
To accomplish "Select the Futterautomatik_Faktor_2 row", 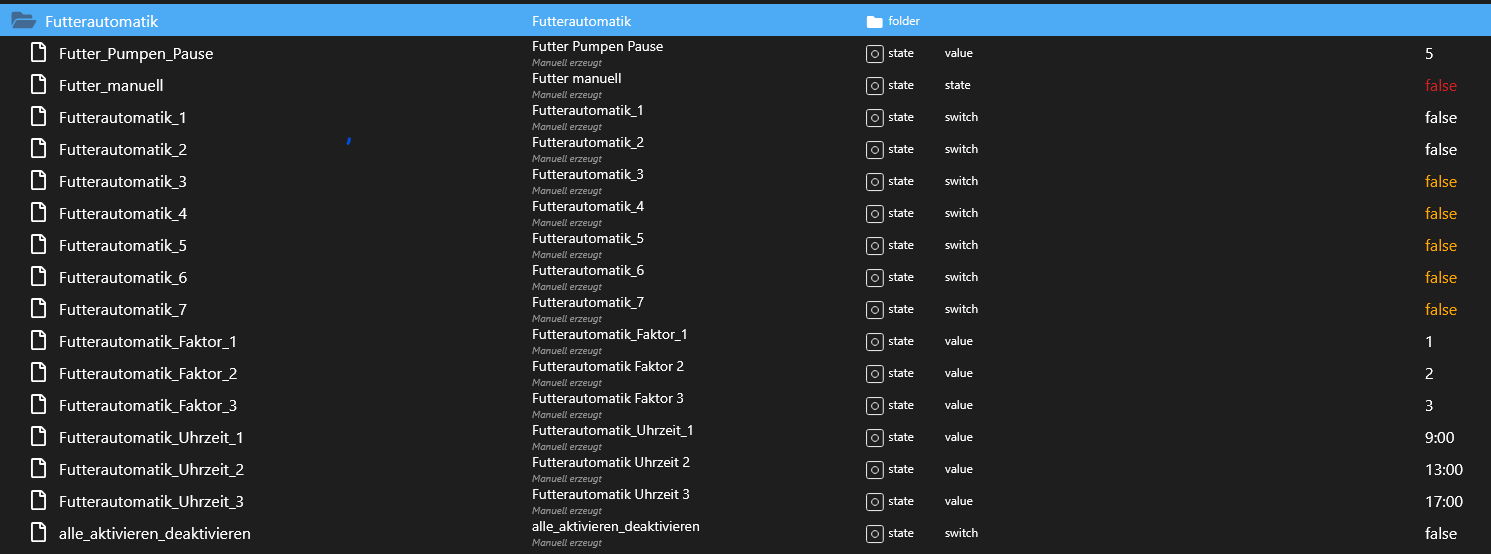I will [x=148, y=373].
